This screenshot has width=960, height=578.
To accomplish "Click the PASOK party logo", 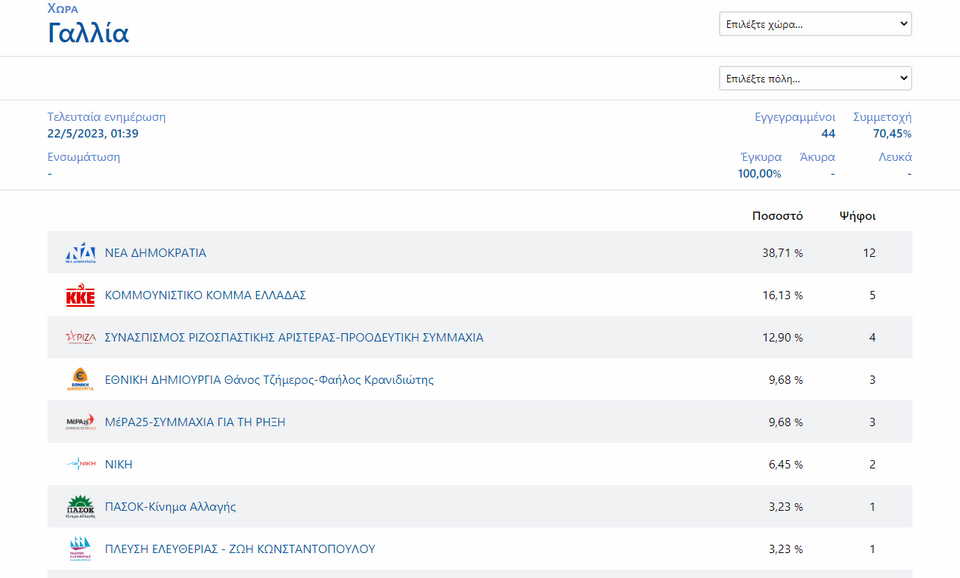I will click(81, 506).
